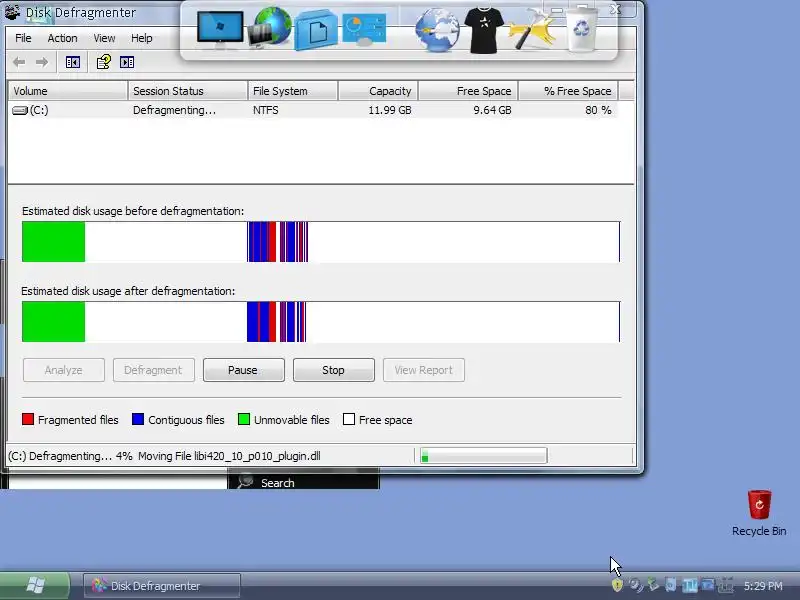The image size is (800, 600).
Task: Click the red Fragmented files legend swatch
Action: (28, 419)
